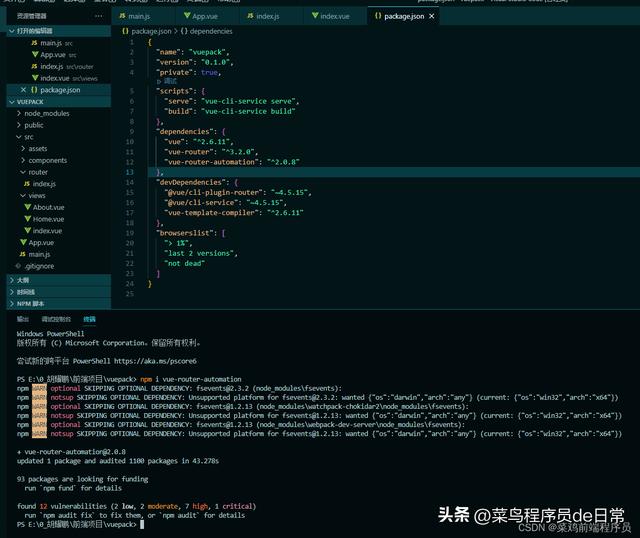640x538 pixels.
Task: Click package.json in the breadcrumb
Action: point(151,31)
